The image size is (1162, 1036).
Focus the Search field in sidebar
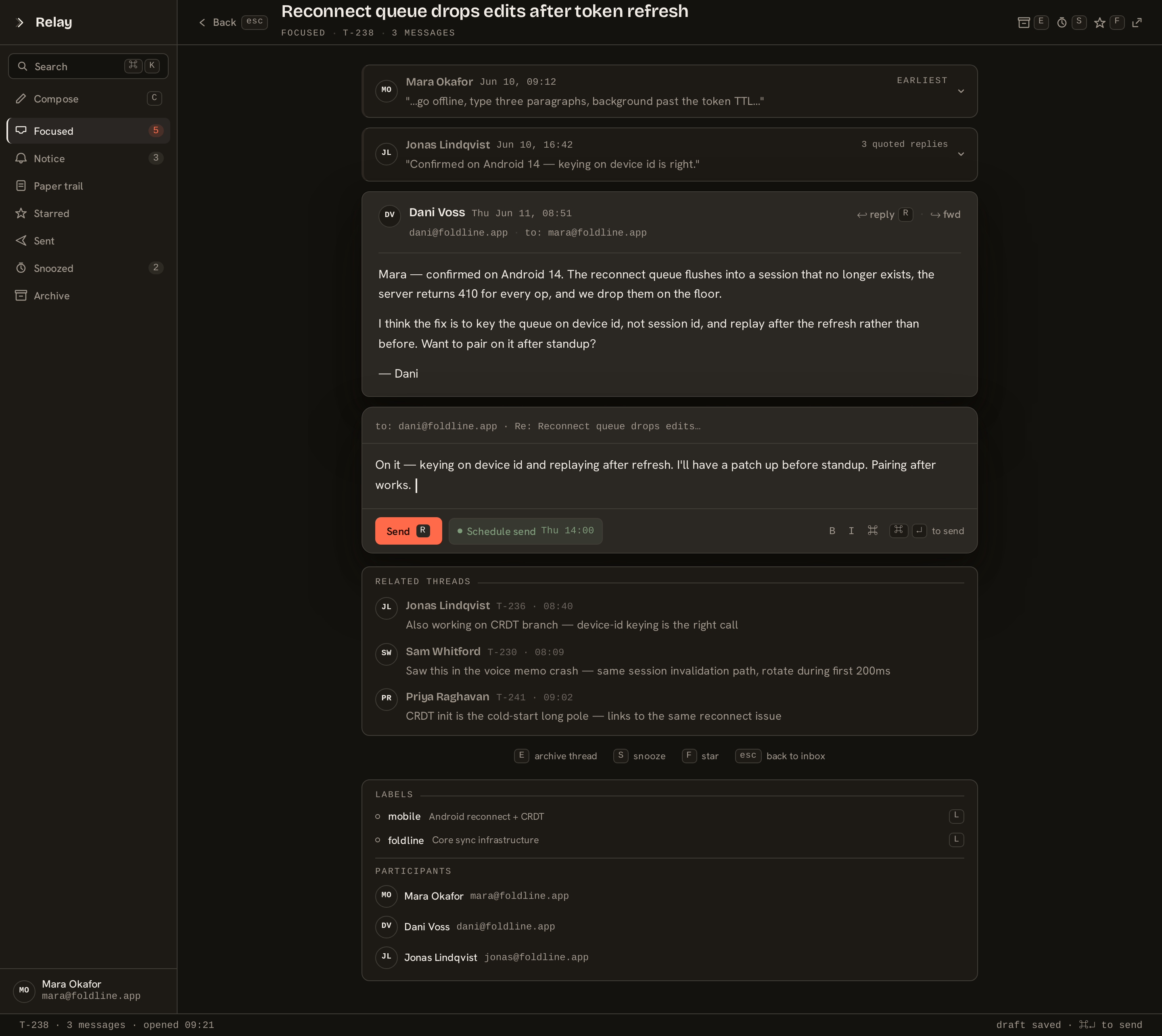click(88, 66)
